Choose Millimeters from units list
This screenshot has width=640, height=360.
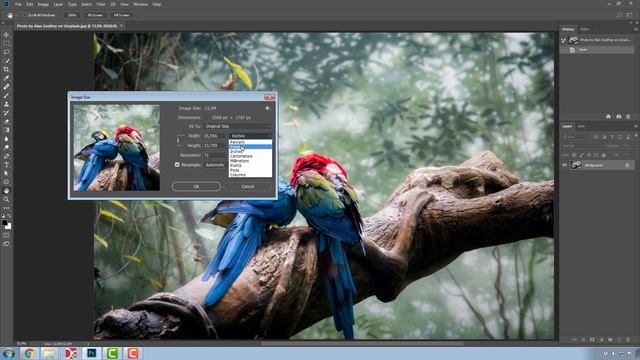pyautogui.click(x=250, y=161)
